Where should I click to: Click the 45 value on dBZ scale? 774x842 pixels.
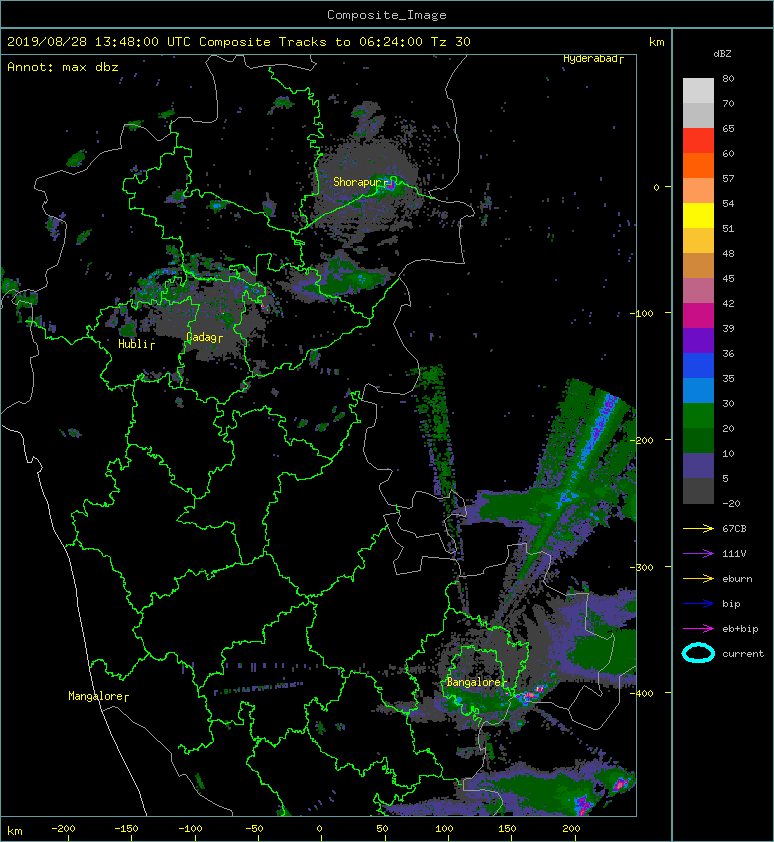(728, 278)
